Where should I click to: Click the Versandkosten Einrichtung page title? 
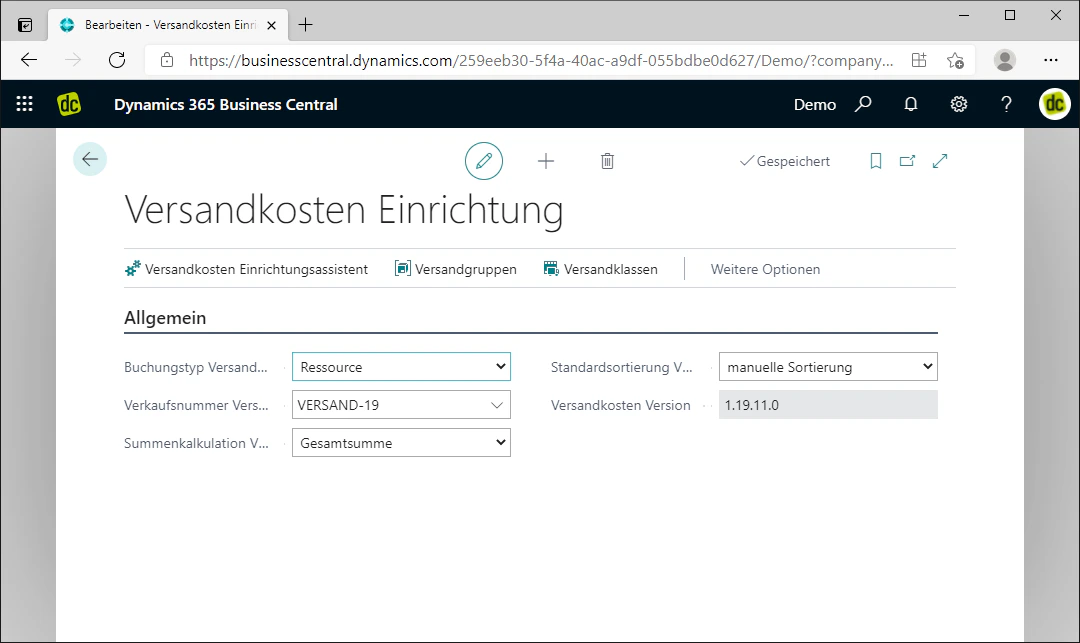click(x=344, y=209)
